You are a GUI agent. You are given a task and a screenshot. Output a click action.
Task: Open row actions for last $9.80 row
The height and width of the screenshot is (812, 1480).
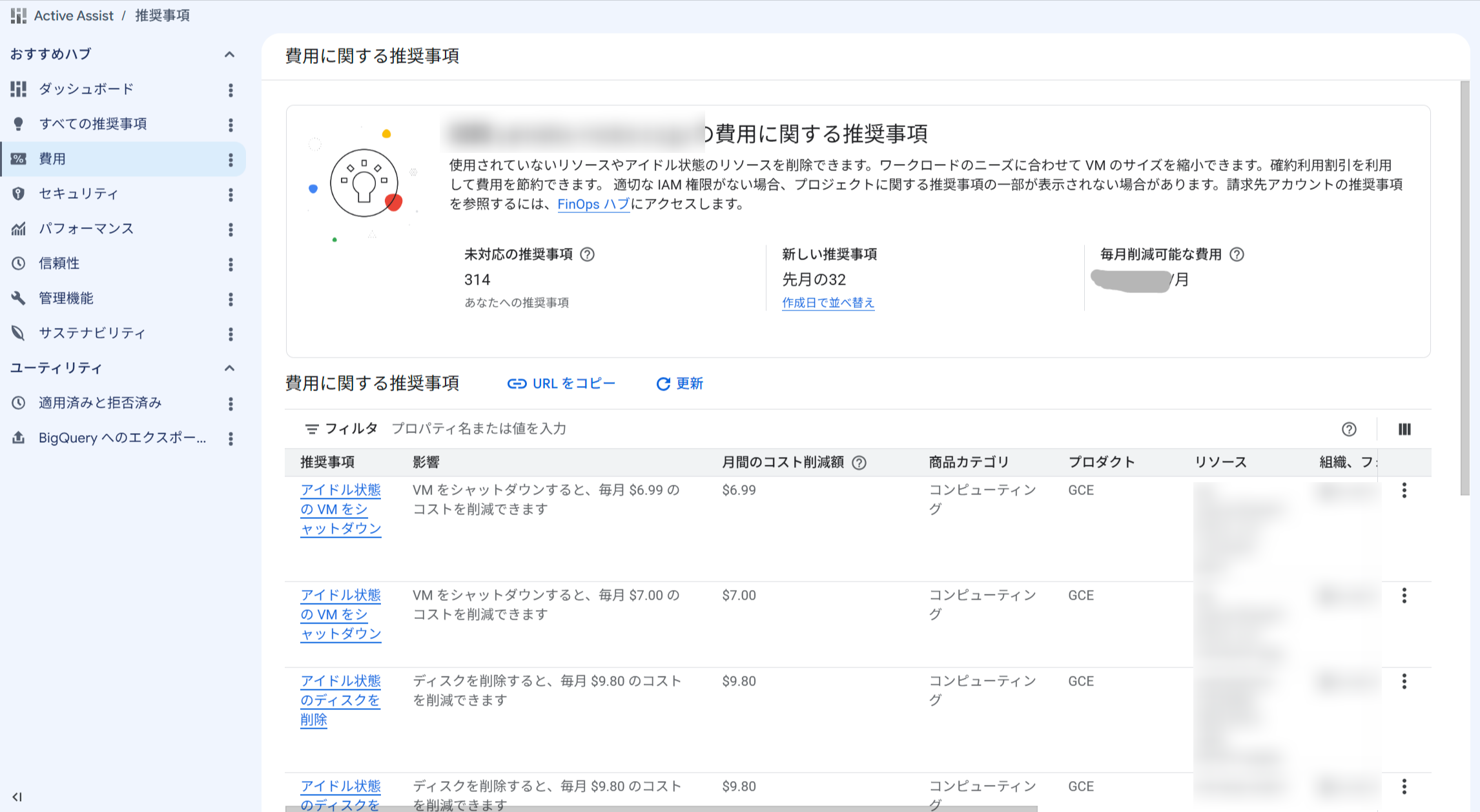[x=1404, y=787]
